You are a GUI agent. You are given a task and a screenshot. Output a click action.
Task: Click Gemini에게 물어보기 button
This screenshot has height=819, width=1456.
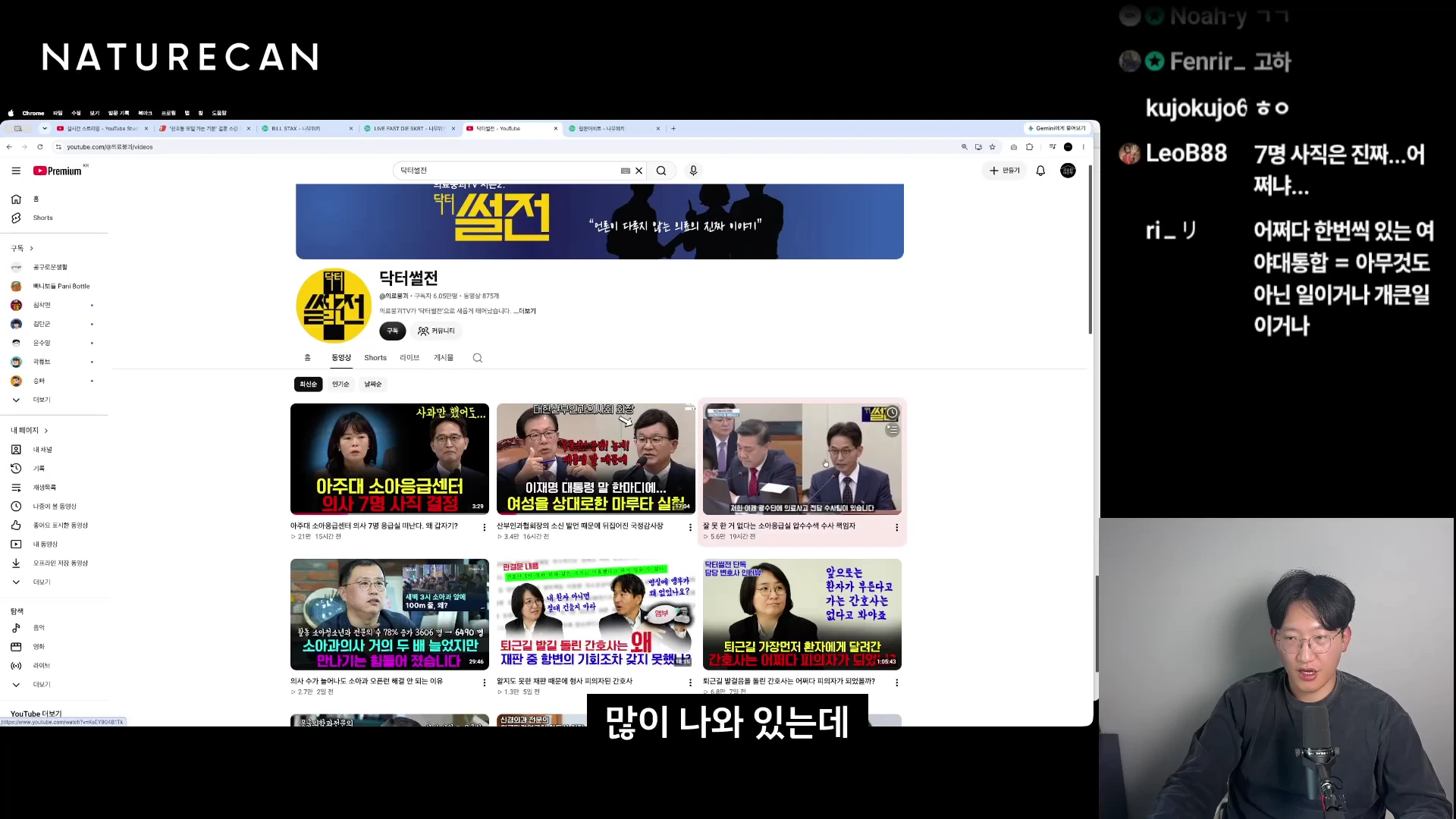click(1057, 129)
